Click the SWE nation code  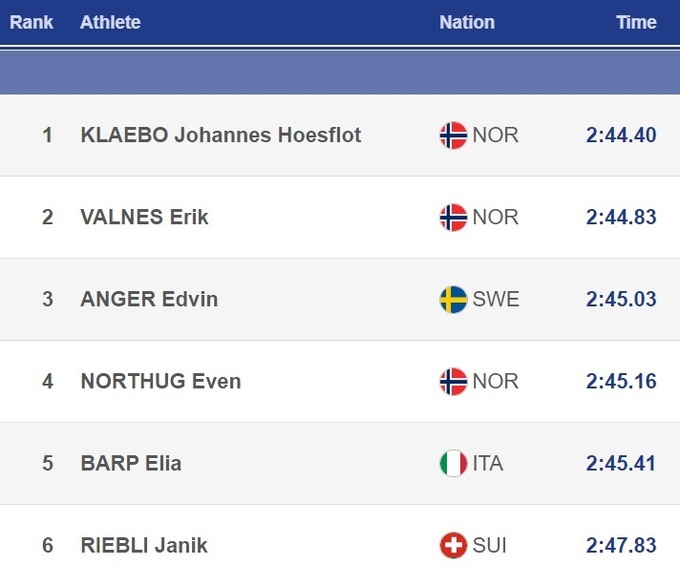(x=496, y=299)
